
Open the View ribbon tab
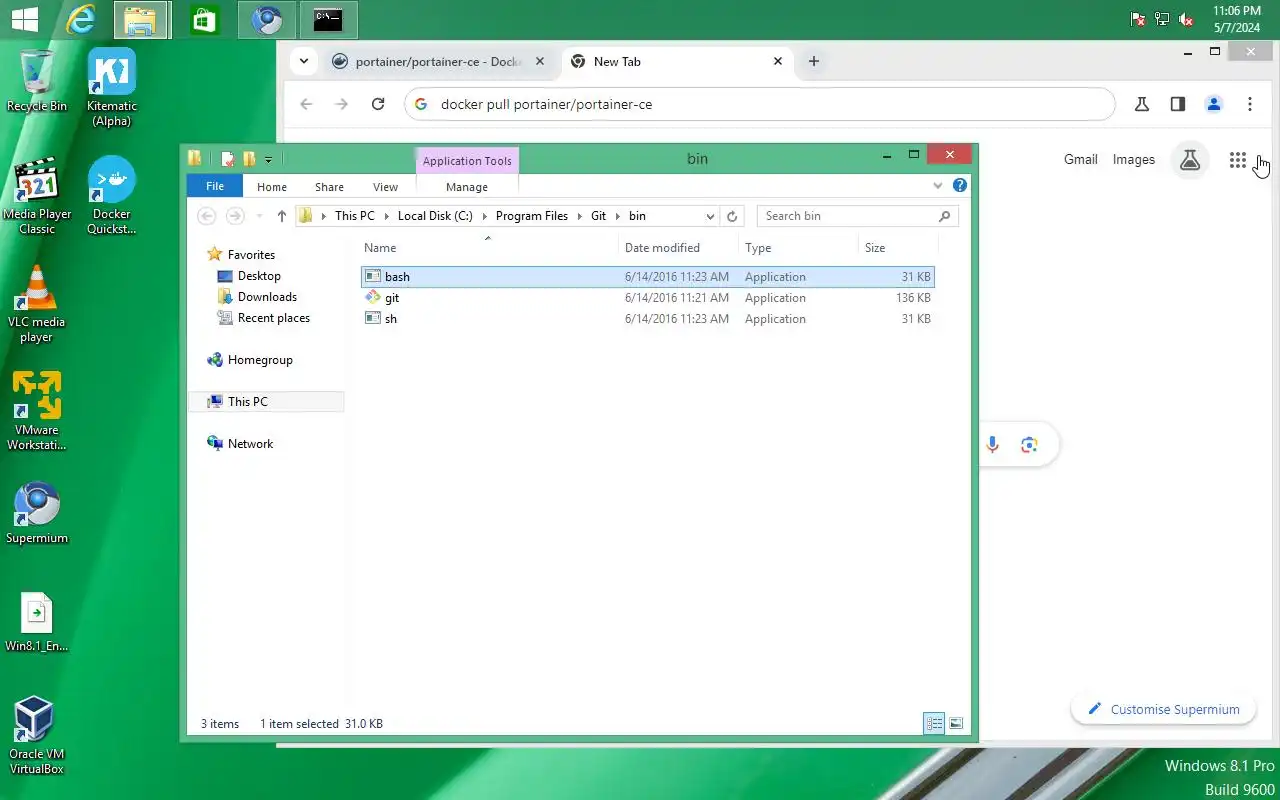click(x=385, y=186)
